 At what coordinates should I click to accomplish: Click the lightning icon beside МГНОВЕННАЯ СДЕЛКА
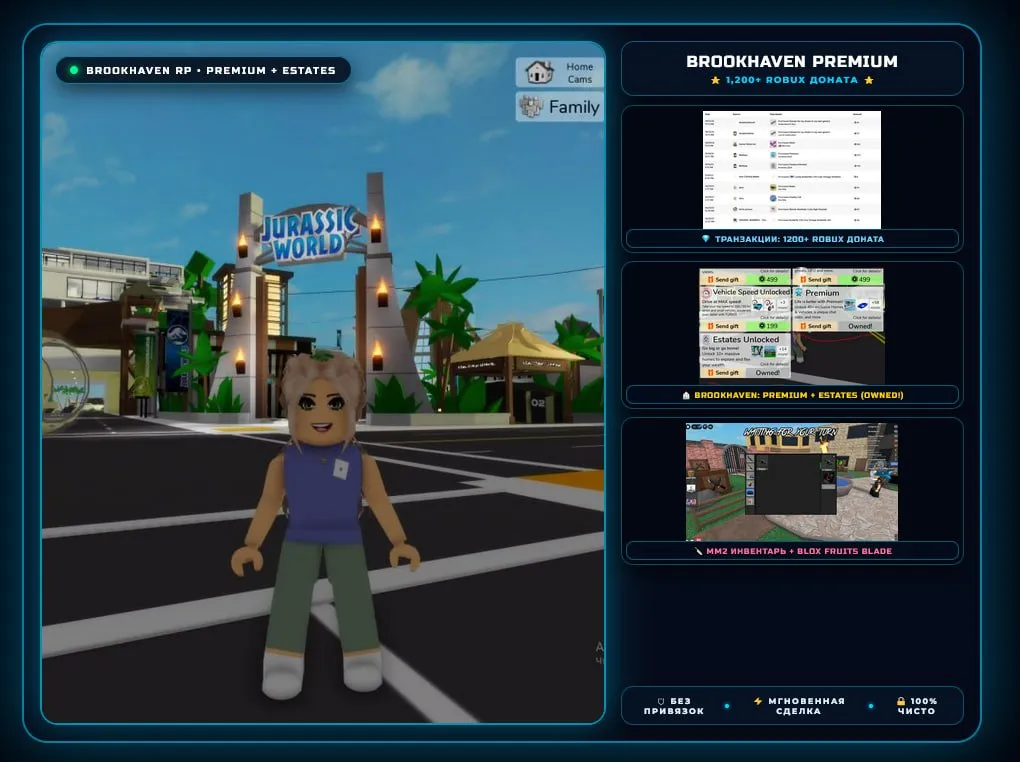tap(758, 701)
